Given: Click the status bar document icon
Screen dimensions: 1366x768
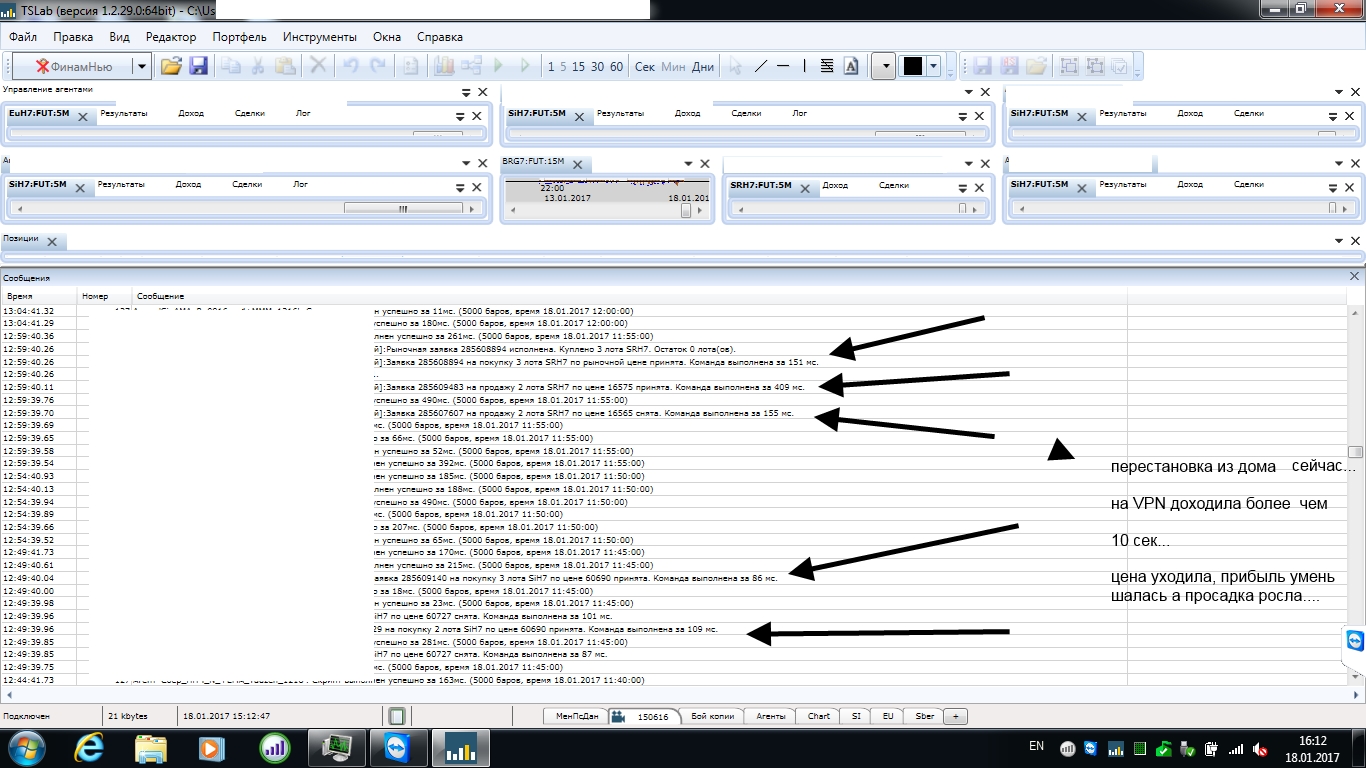Looking at the screenshot, I should point(396,716).
